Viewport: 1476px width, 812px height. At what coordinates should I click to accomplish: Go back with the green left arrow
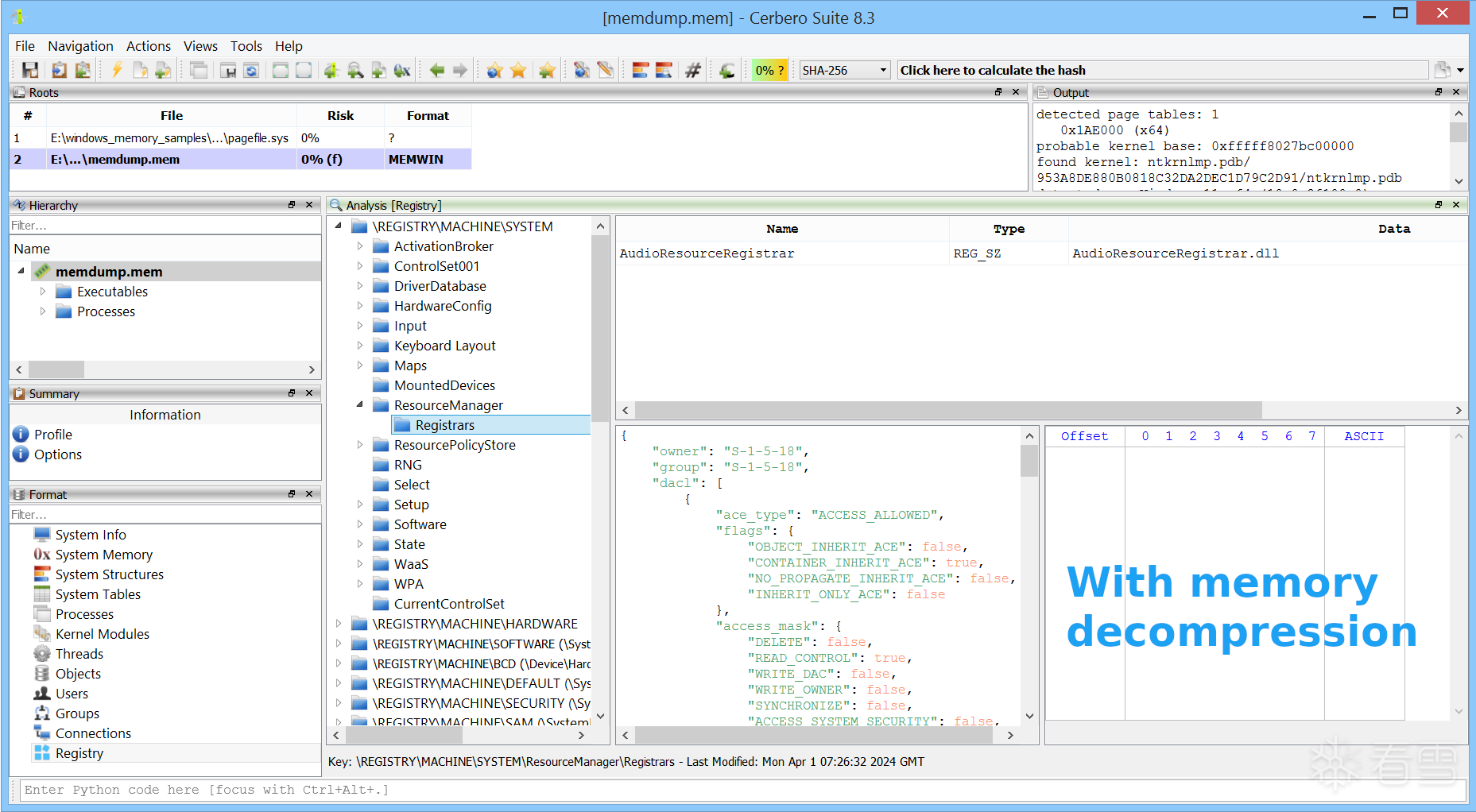pyautogui.click(x=436, y=70)
